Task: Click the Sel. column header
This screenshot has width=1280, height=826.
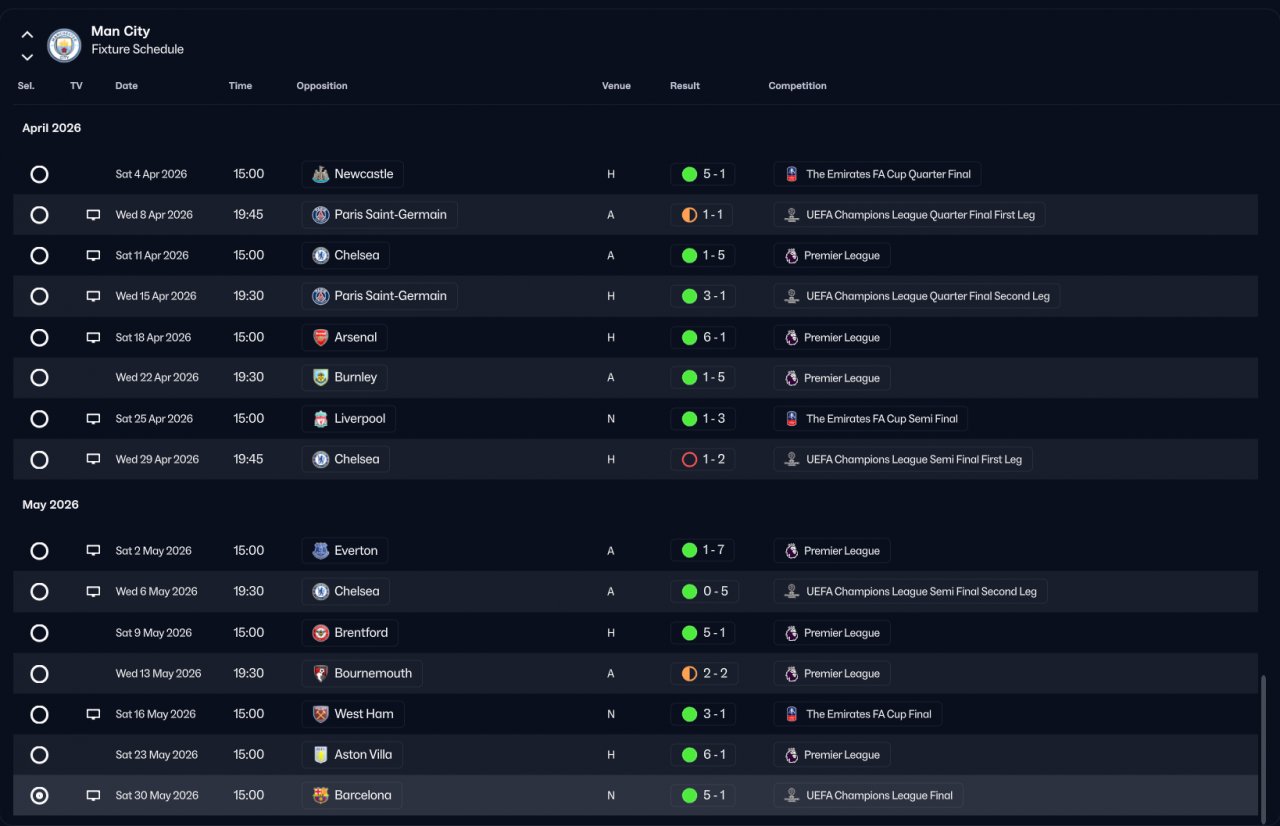Action: (26, 86)
